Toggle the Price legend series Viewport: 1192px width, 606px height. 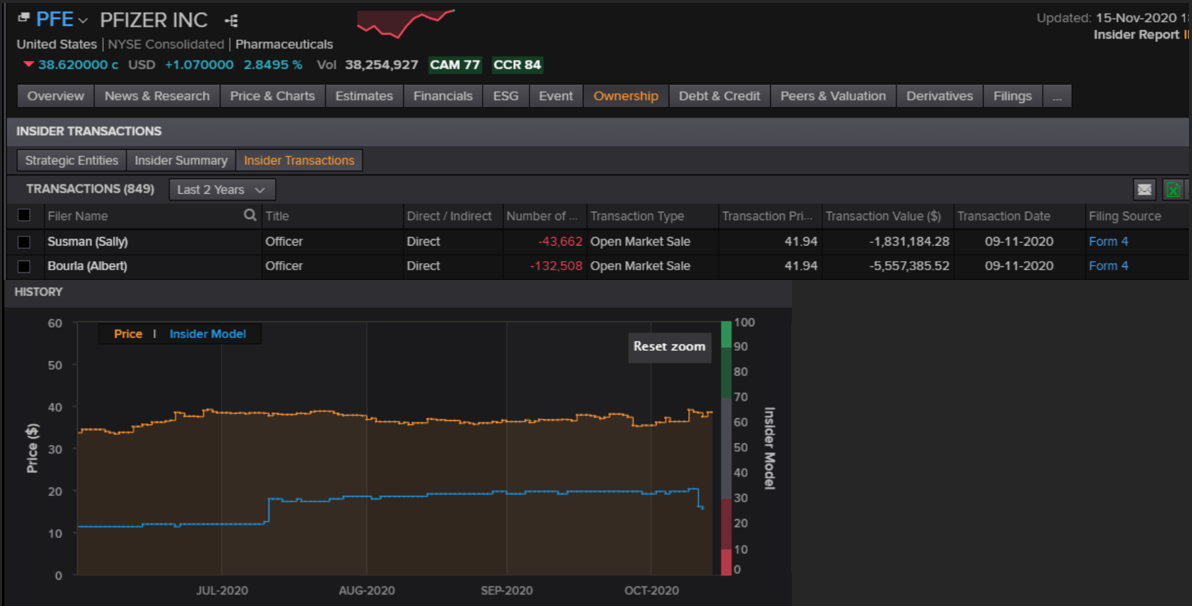click(128, 334)
